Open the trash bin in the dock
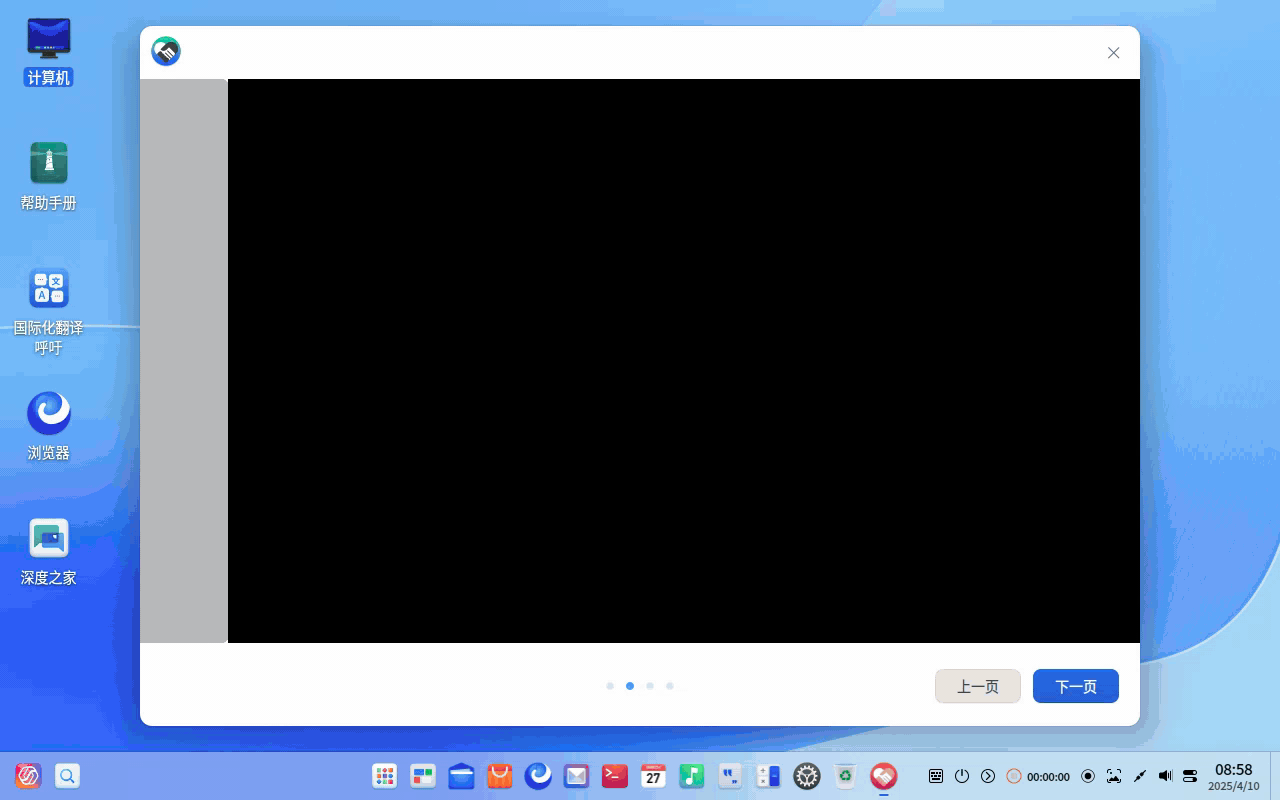The image size is (1280, 800). 845,776
